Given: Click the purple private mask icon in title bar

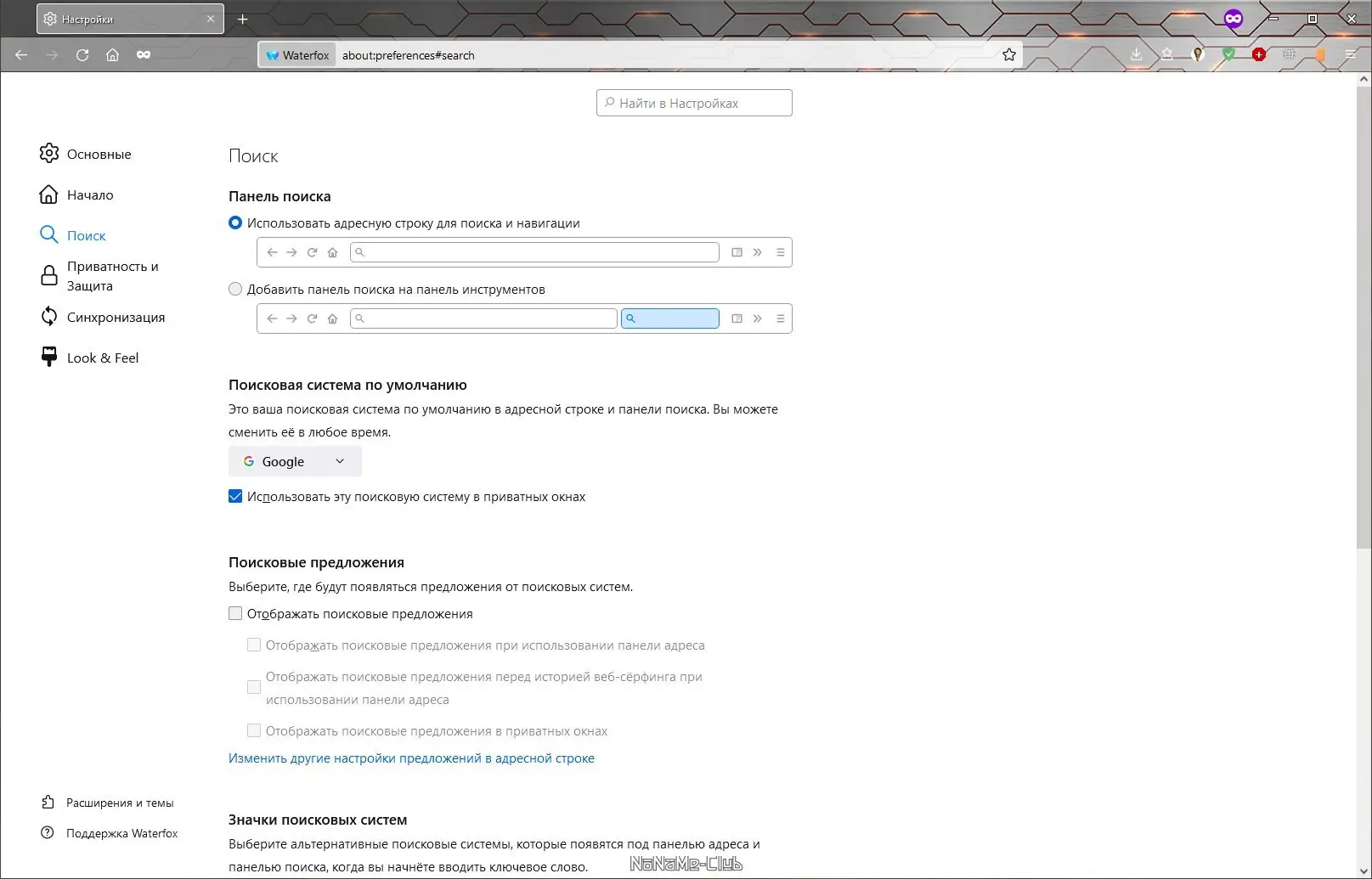Looking at the screenshot, I should pos(1234,19).
